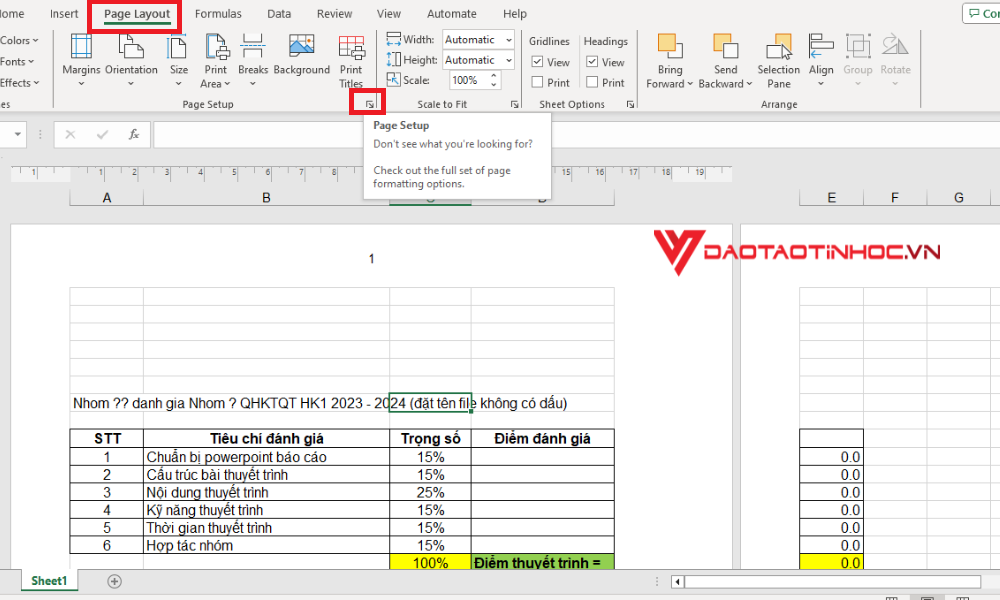Image resolution: width=1000 pixels, height=600 pixels.
Task: Open the Width dropdown in Scale to Fit
Action: (506, 39)
